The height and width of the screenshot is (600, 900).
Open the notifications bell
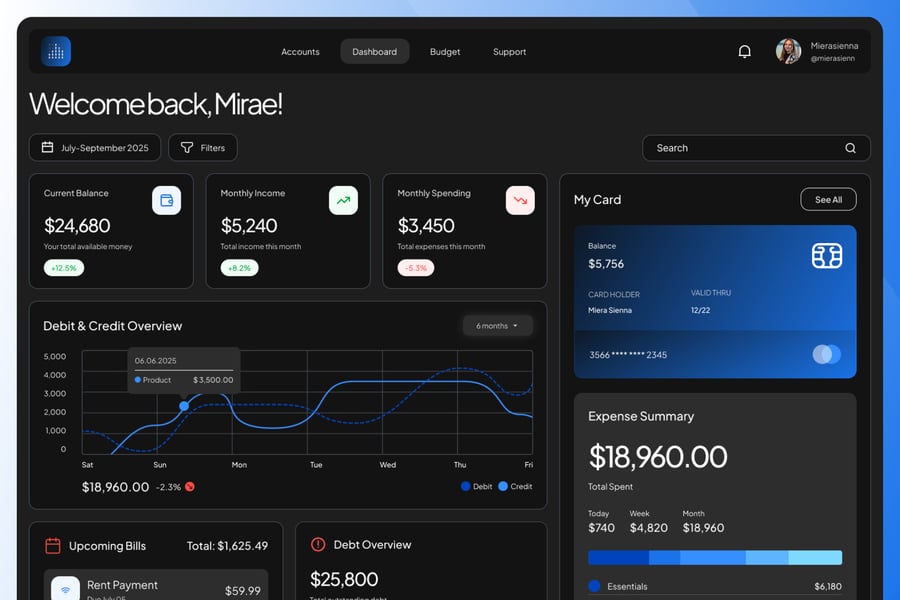point(744,52)
